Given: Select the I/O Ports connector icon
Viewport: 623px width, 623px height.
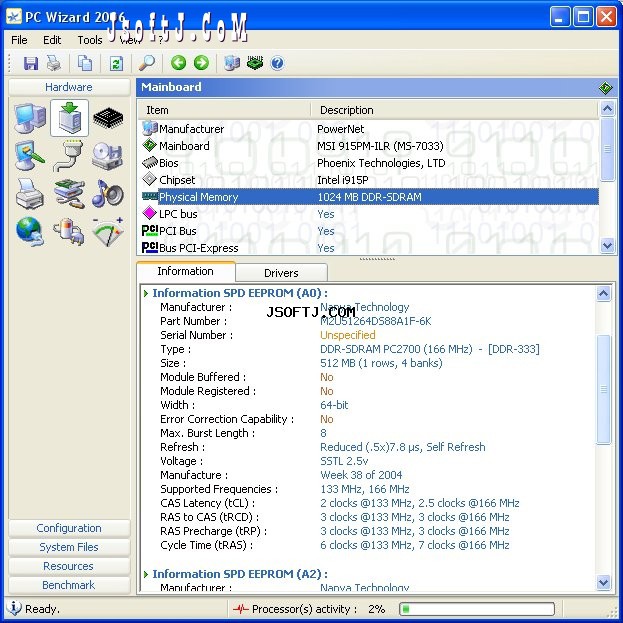Looking at the screenshot, I should click(69, 156).
